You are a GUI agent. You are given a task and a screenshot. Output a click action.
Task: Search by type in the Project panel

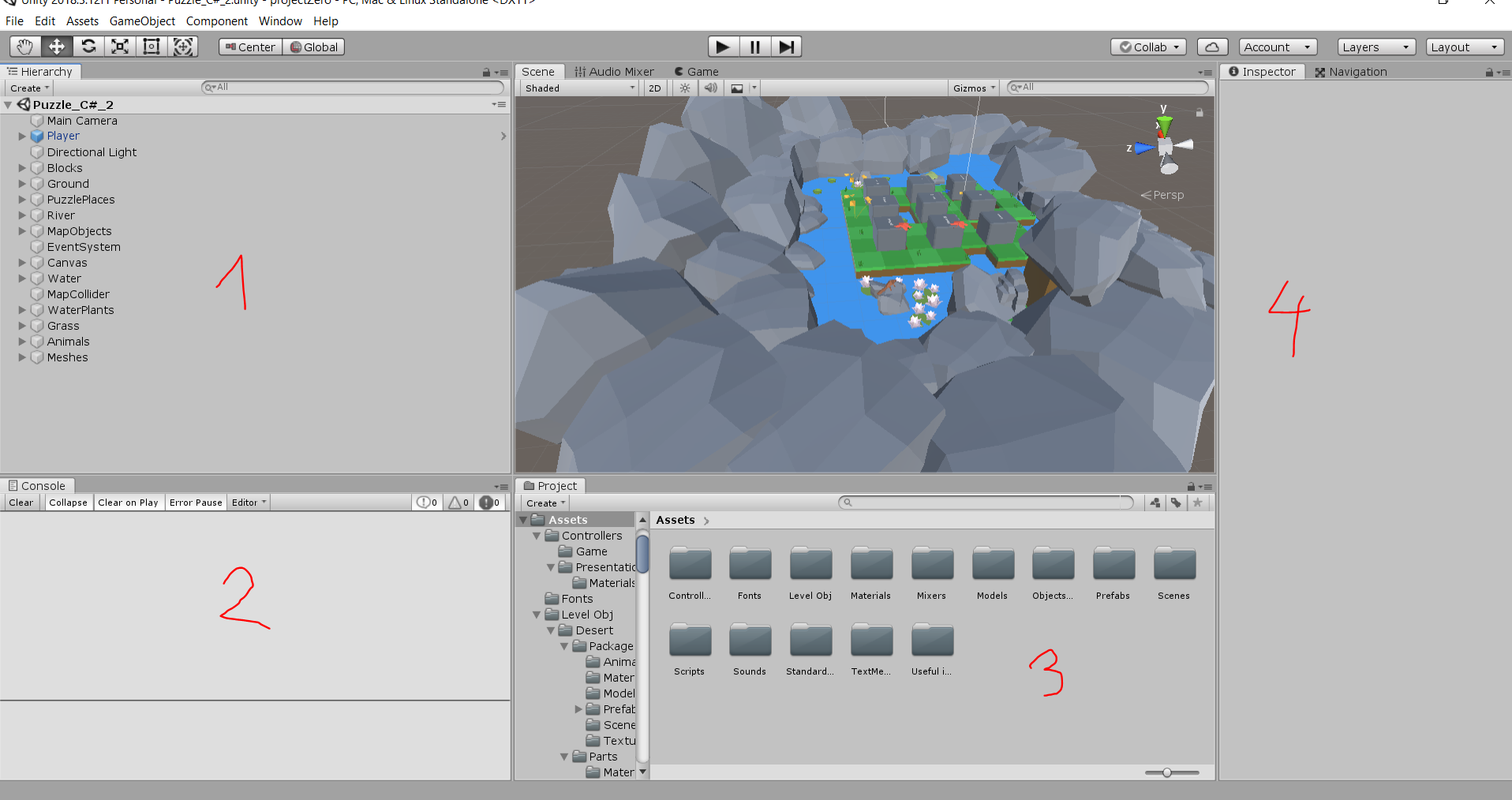tap(1155, 503)
